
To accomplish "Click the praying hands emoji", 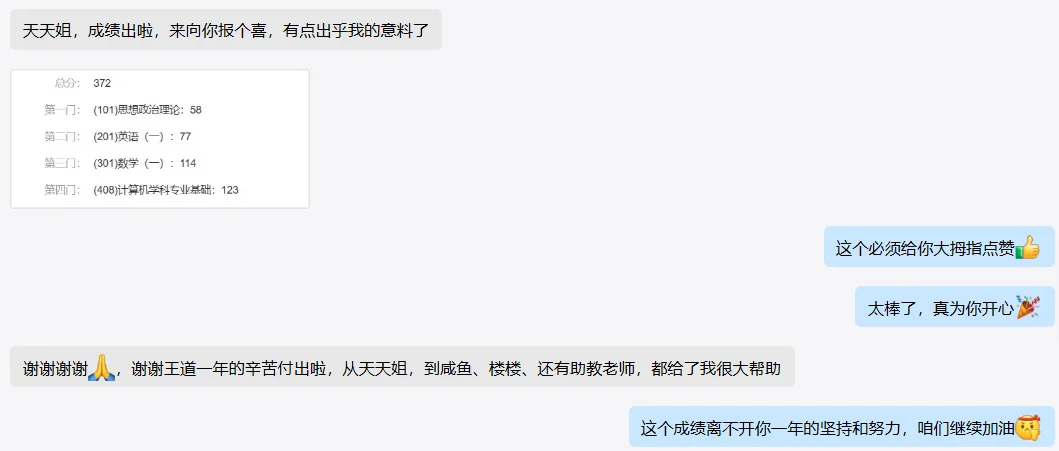I will [x=101, y=367].
